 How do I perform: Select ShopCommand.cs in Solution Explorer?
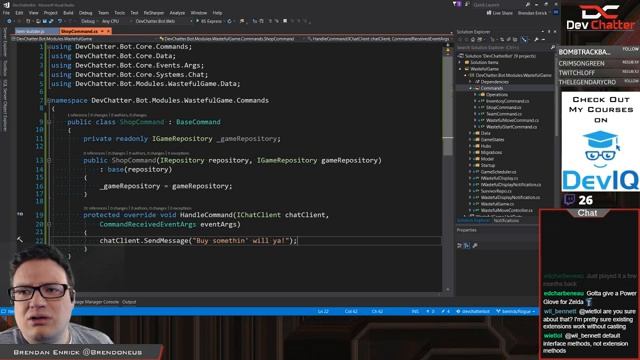click(x=503, y=107)
